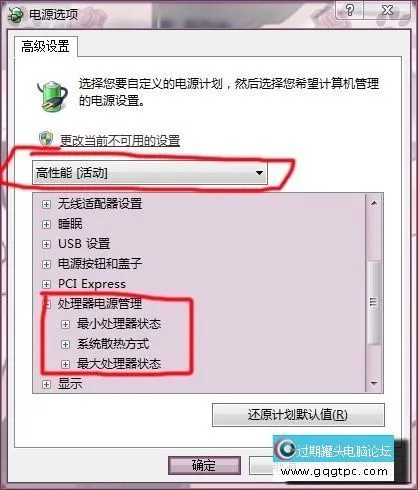Click the settings list scrollbar thumb

point(374,303)
